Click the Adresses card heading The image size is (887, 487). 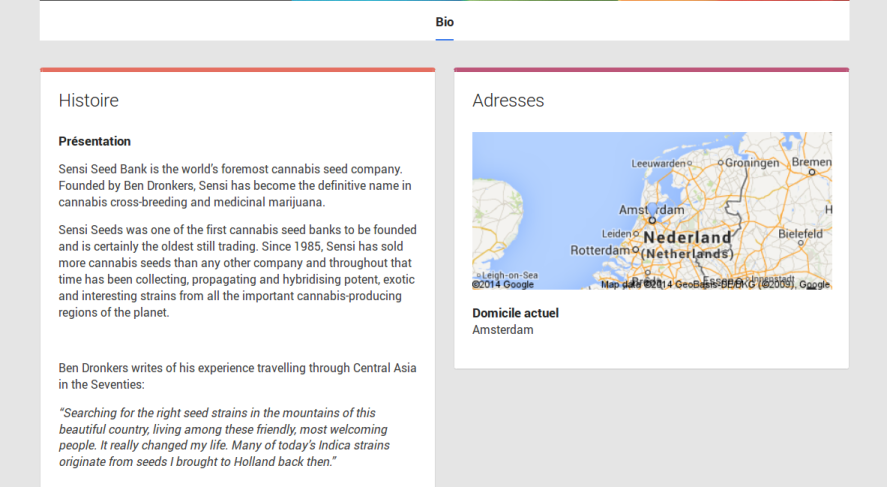pos(508,101)
